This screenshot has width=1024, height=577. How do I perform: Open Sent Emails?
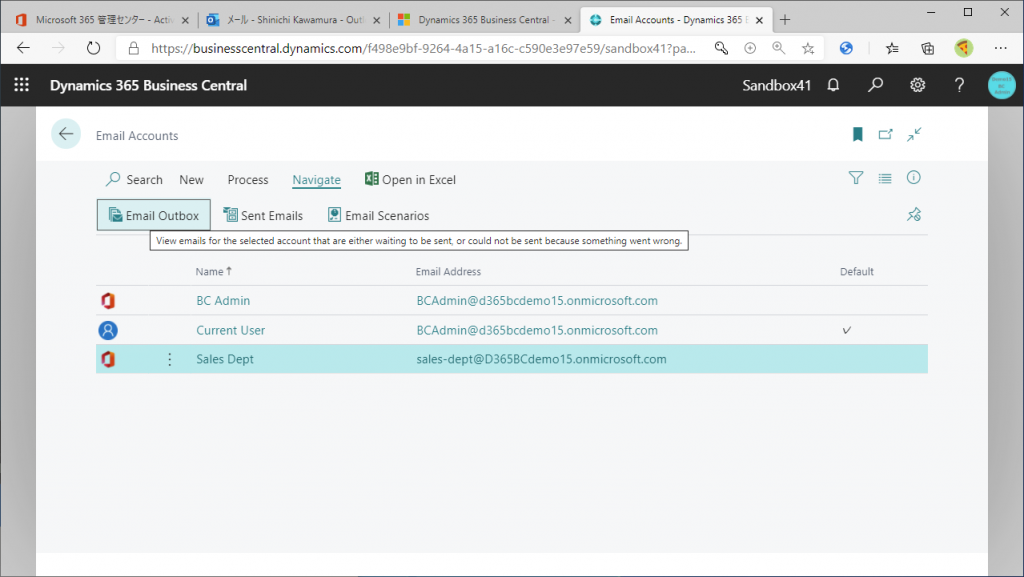tap(263, 215)
